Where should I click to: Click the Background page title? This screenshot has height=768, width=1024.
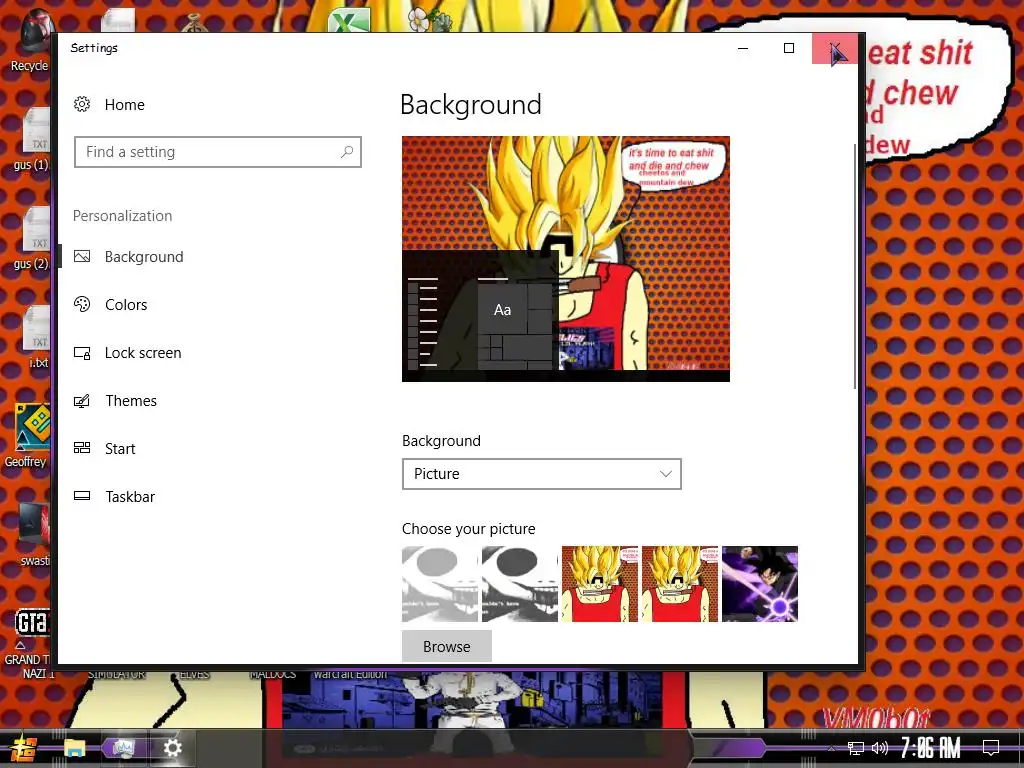coord(470,104)
